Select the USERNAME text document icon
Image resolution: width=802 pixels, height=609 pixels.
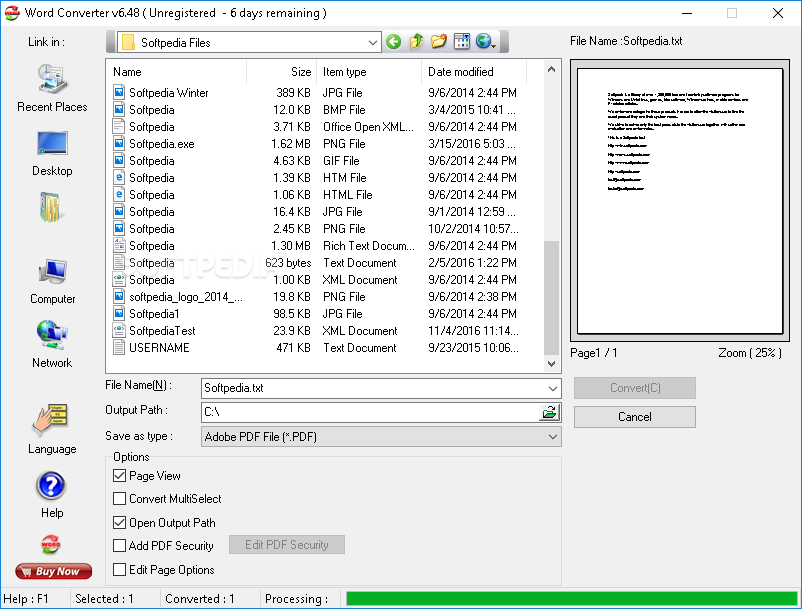(119, 348)
